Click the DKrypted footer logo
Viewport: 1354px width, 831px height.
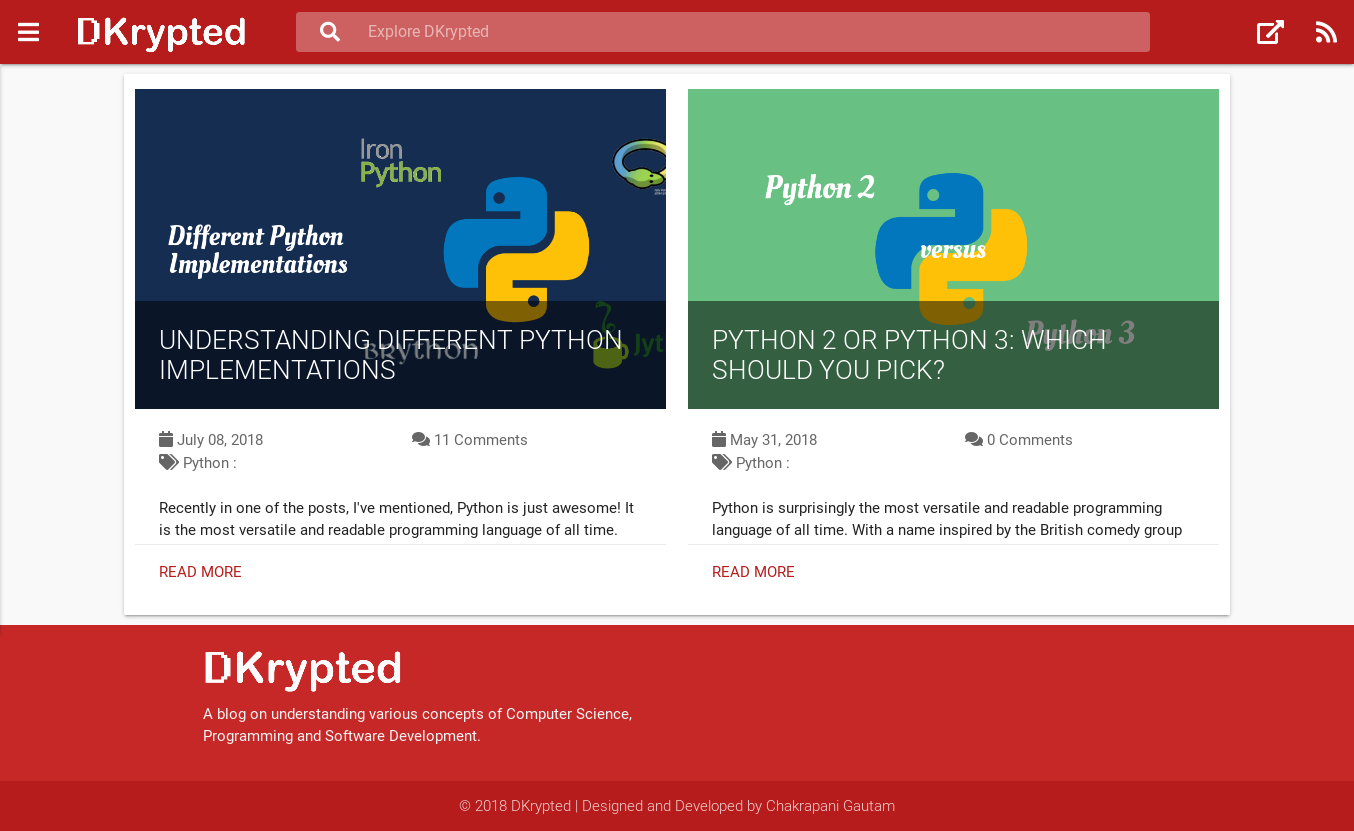(302, 670)
